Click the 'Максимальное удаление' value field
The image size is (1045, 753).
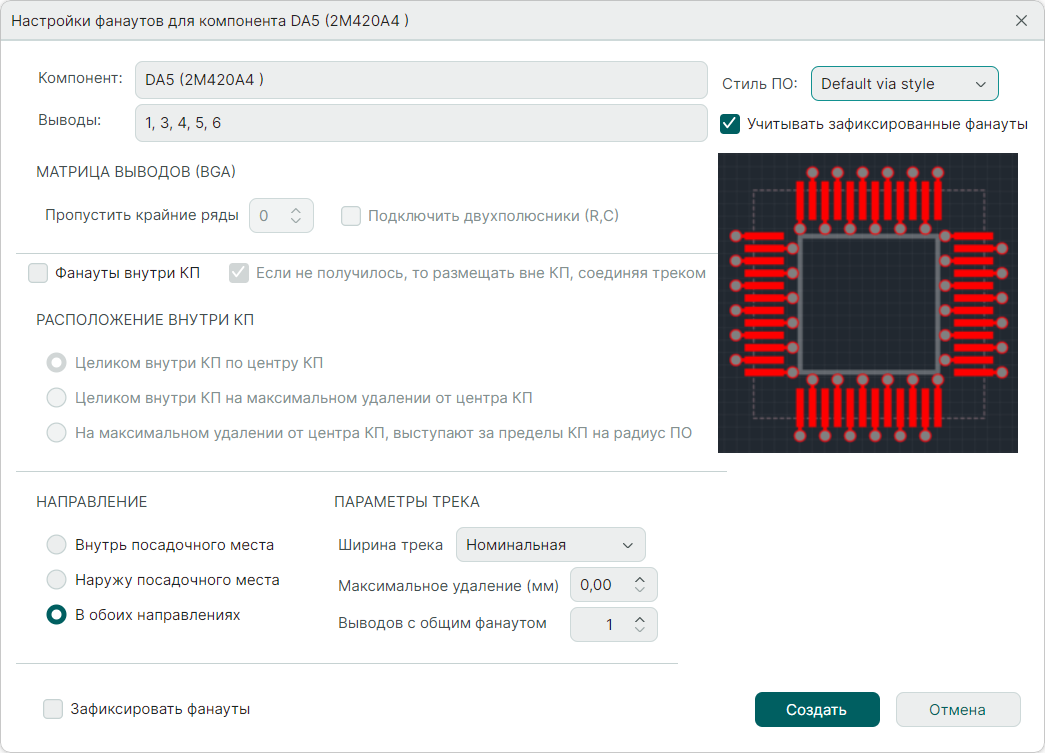point(598,585)
